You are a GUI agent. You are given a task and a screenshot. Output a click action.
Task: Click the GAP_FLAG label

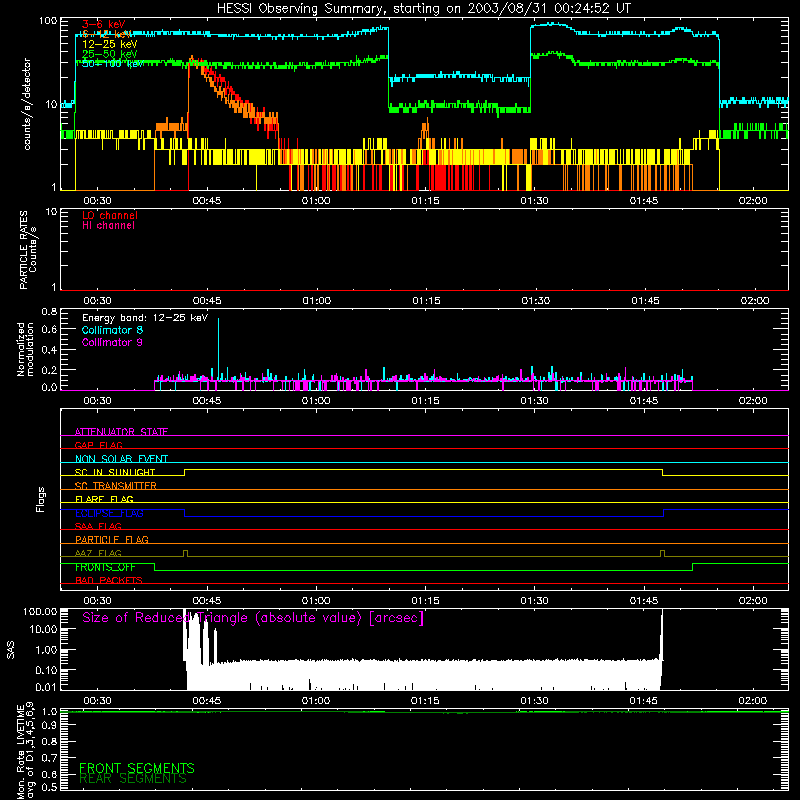pyautogui.click(x=98, y=445)
